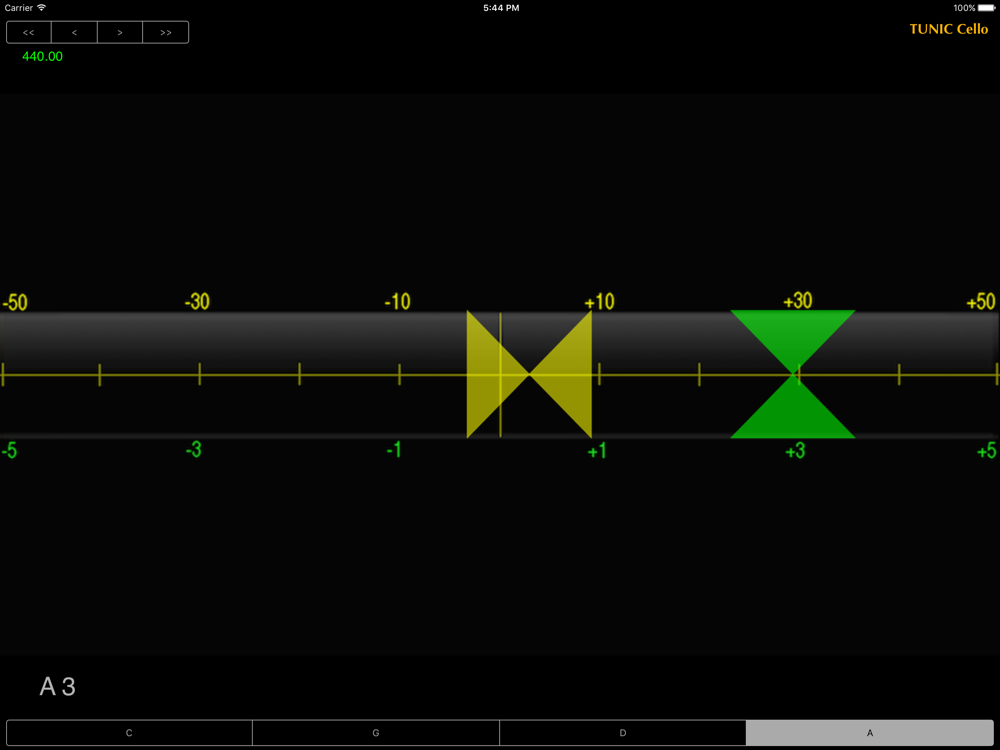The width and height of the screenshot is (1000, 750).
Task: Select the D string tab
Action: point(623,733)
